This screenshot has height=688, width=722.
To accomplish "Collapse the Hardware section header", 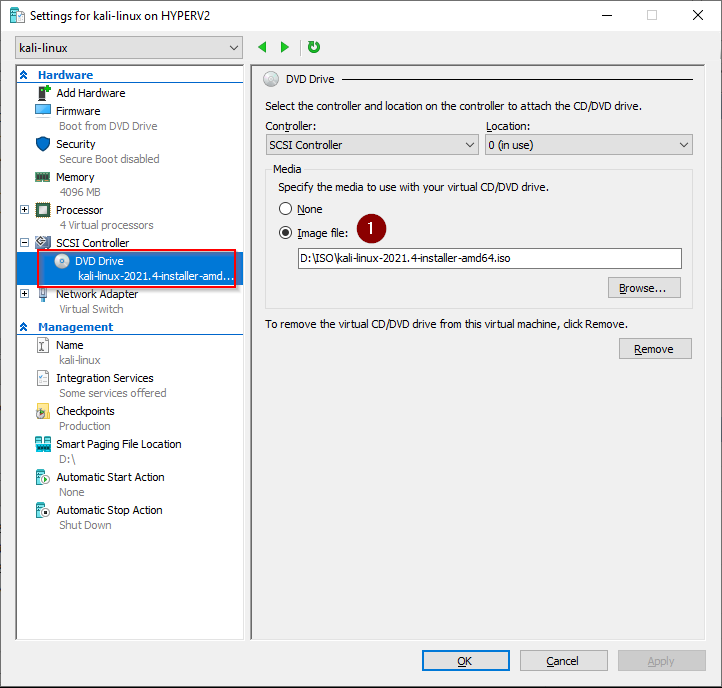I will click(x=24, y=75).
